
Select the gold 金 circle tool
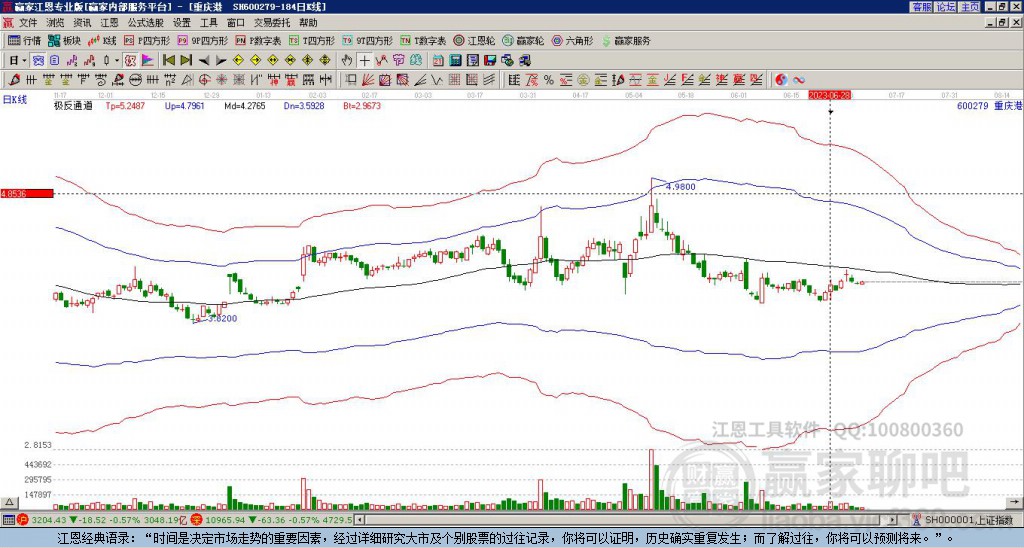[582, 80]
